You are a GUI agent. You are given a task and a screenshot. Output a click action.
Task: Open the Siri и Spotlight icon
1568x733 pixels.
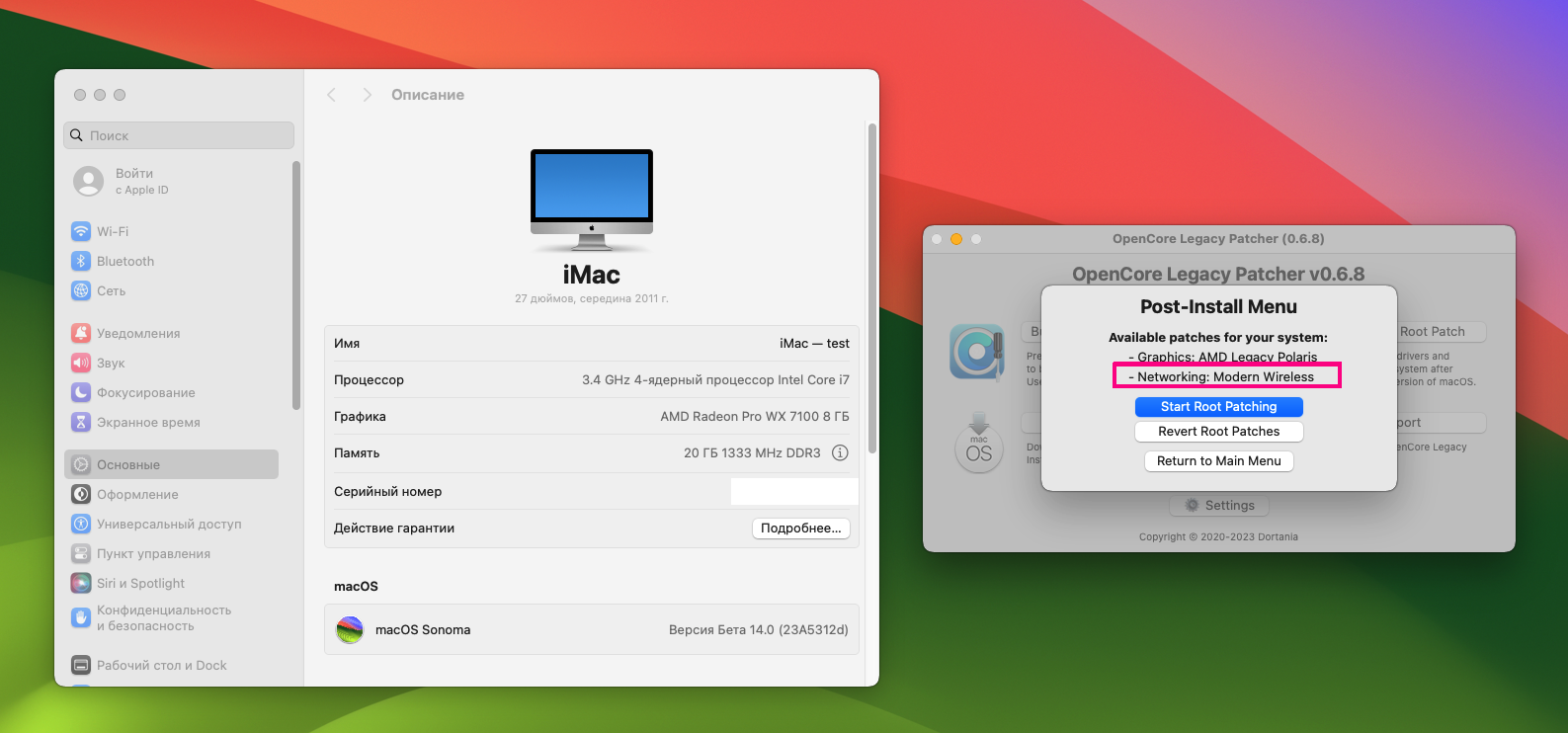pos(81,583)
